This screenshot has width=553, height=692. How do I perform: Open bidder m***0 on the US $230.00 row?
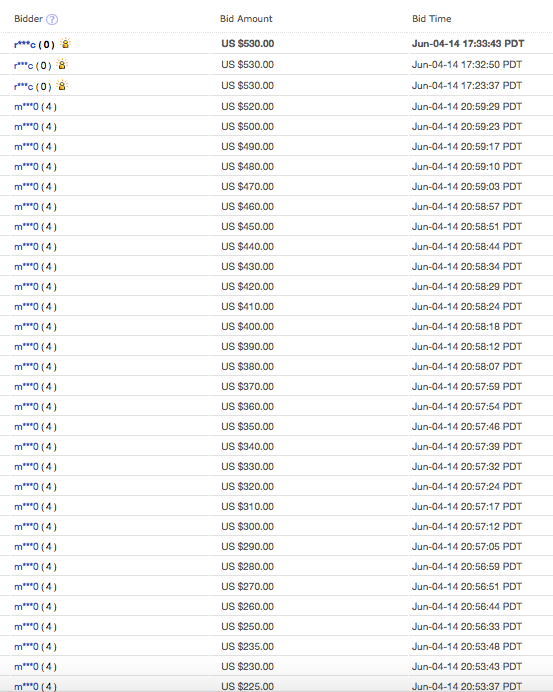(26, 667)
